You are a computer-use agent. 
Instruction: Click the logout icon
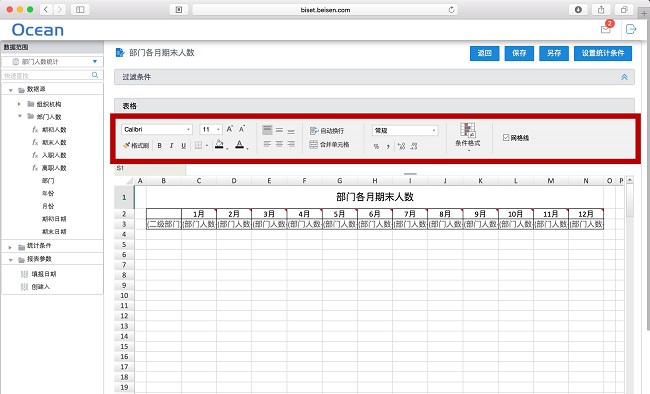tap(631, 29)
